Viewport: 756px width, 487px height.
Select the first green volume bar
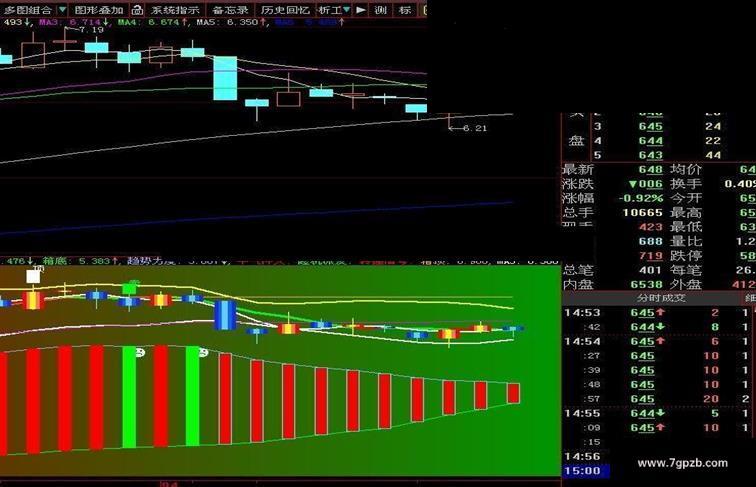[x=129, y=397]
